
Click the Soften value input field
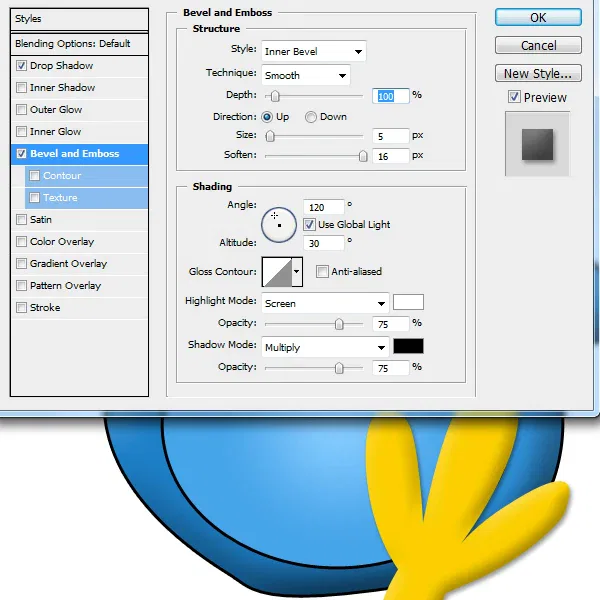[390, 157]
